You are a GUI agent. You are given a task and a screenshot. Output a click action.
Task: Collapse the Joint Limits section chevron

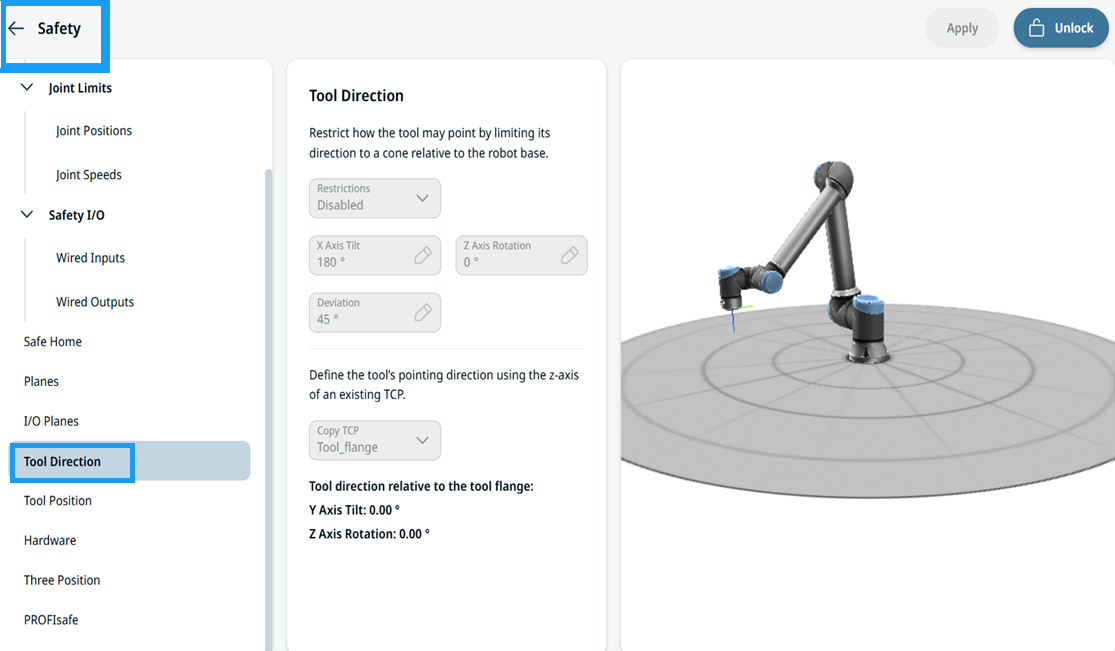pyautogui.click(x=27, y=88)
